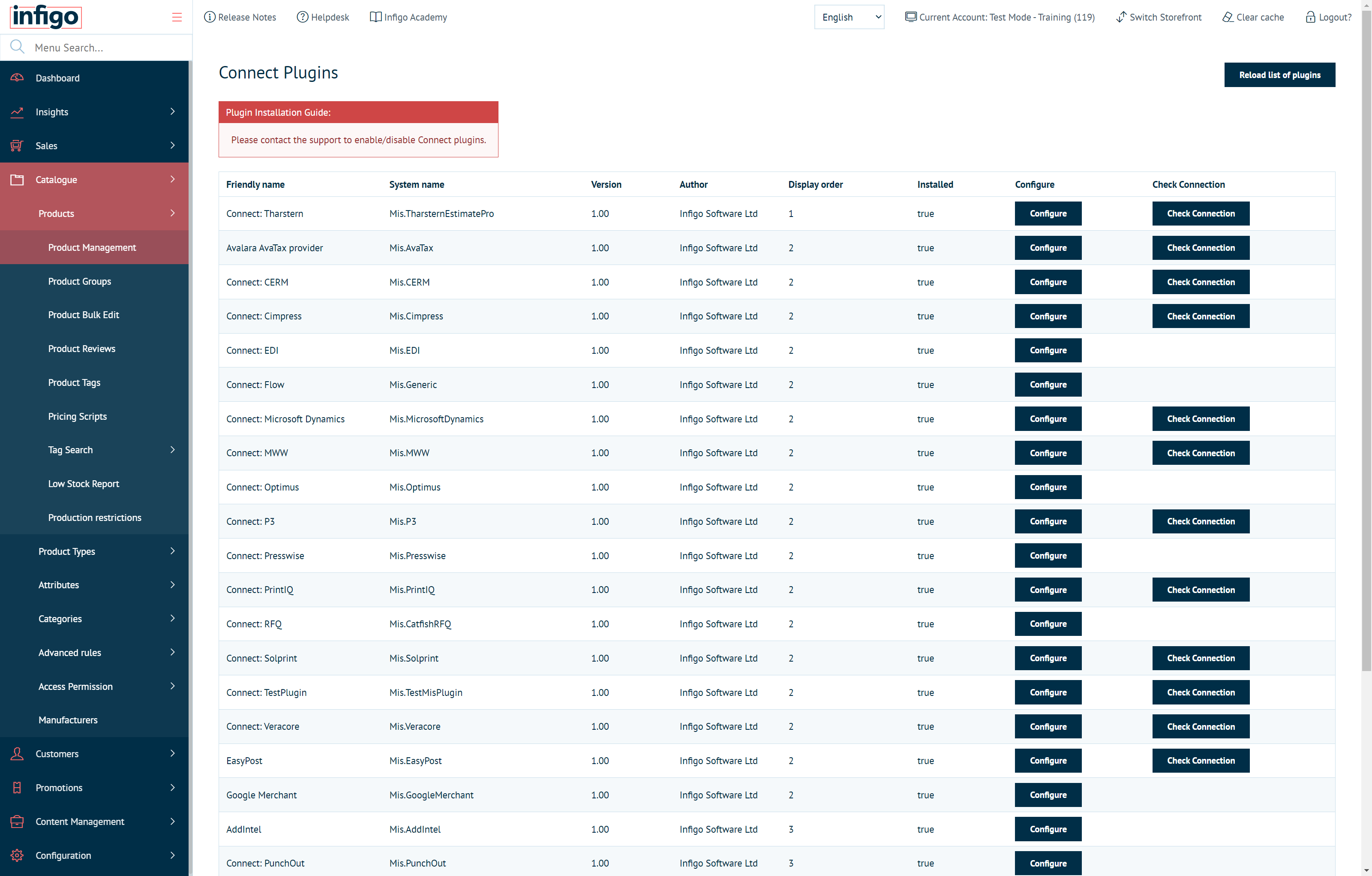The height and width of the screenshot is (876, 1372).
Task: Click the Infigo Academy book icon
Action: click(375, 17)
